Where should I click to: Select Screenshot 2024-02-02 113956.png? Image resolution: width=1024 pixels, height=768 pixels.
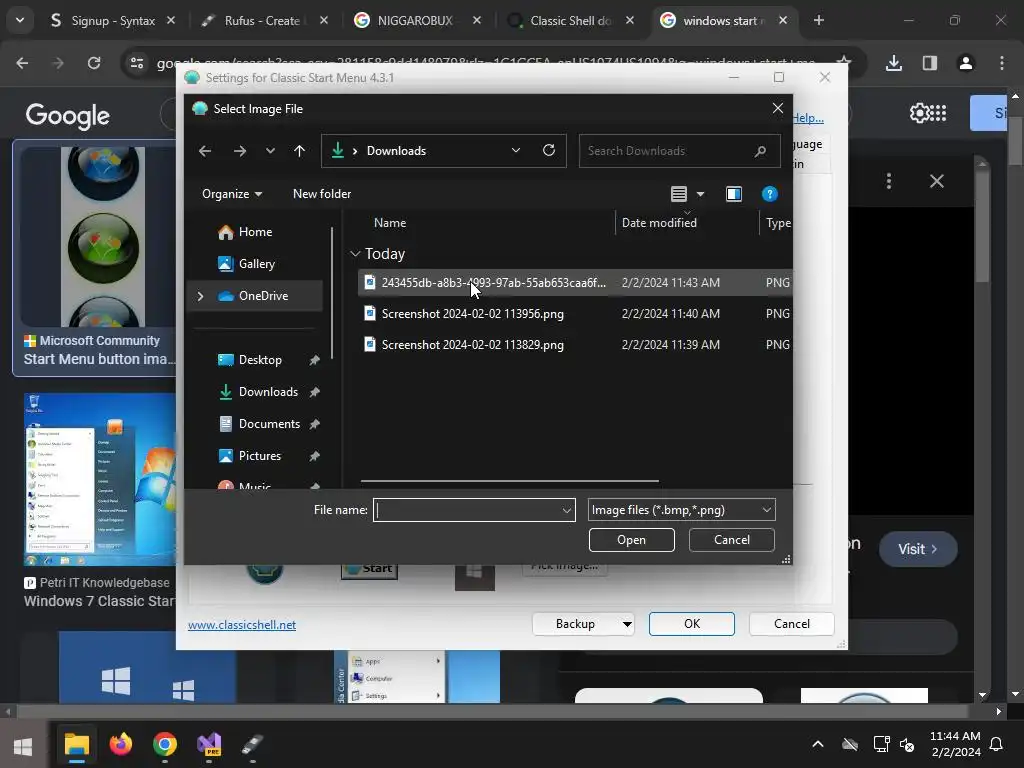click(575, 313)
